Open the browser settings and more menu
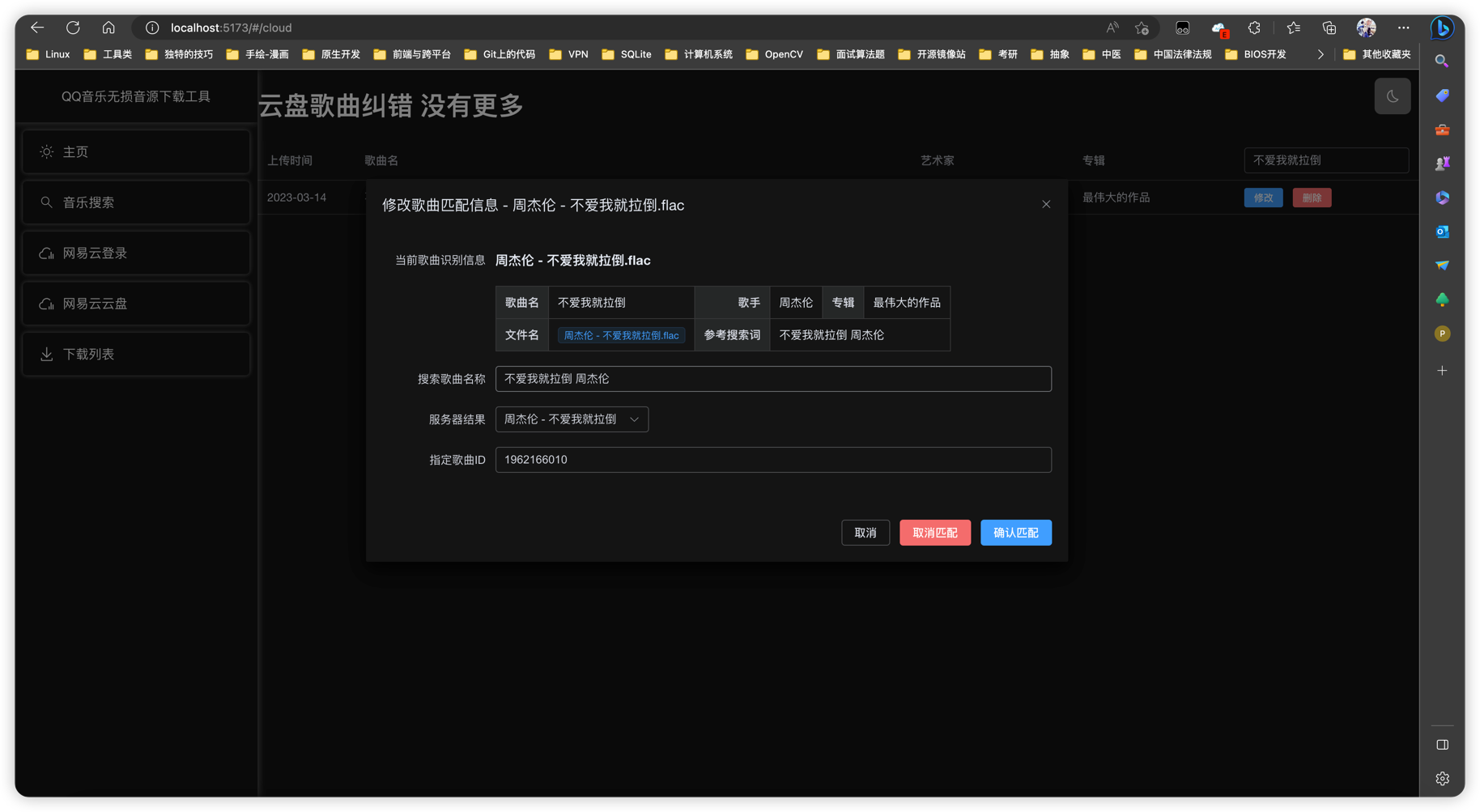 click(1403, 28)
